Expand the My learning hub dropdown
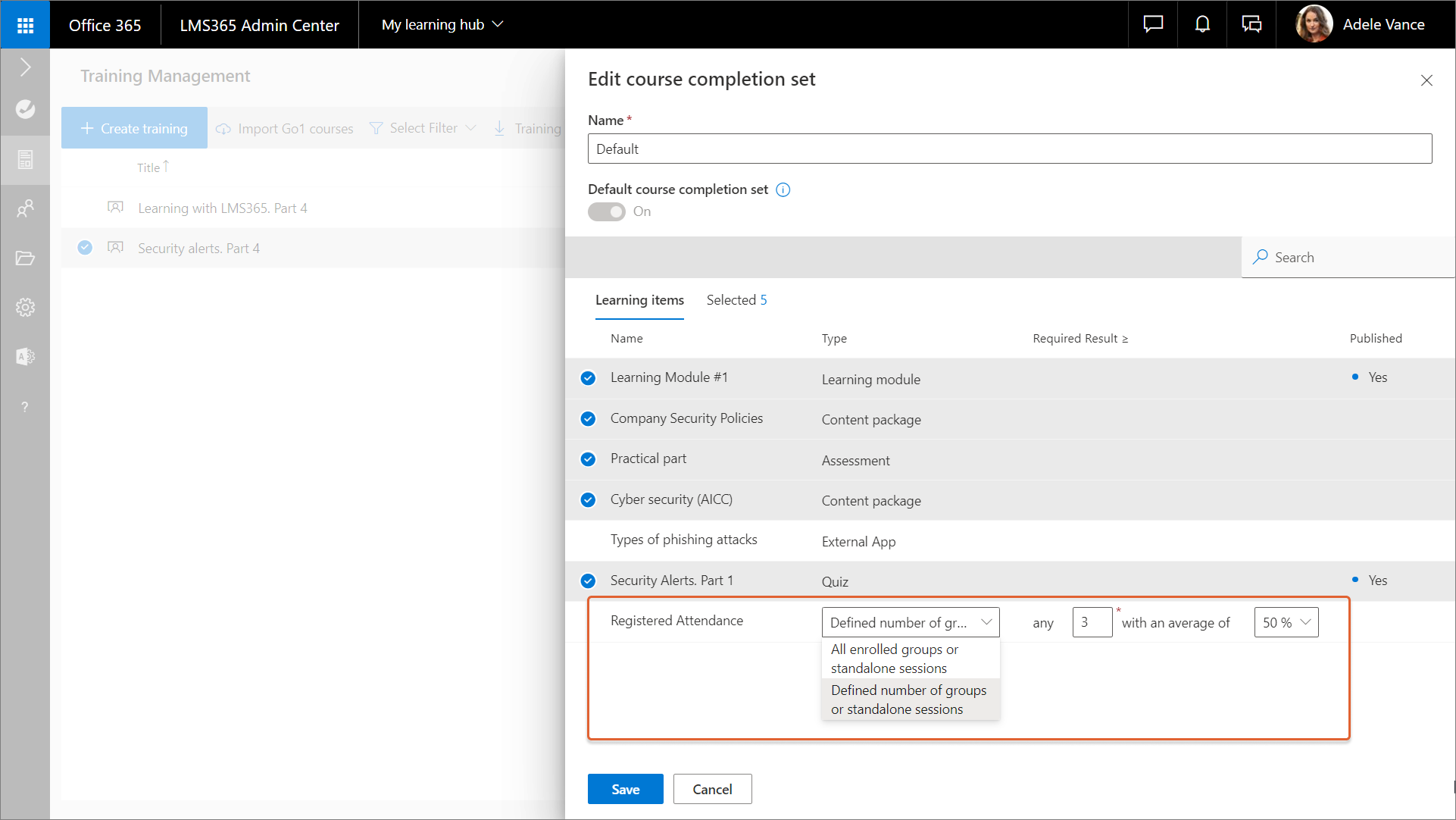1456x820 pixels. point(442,25)
